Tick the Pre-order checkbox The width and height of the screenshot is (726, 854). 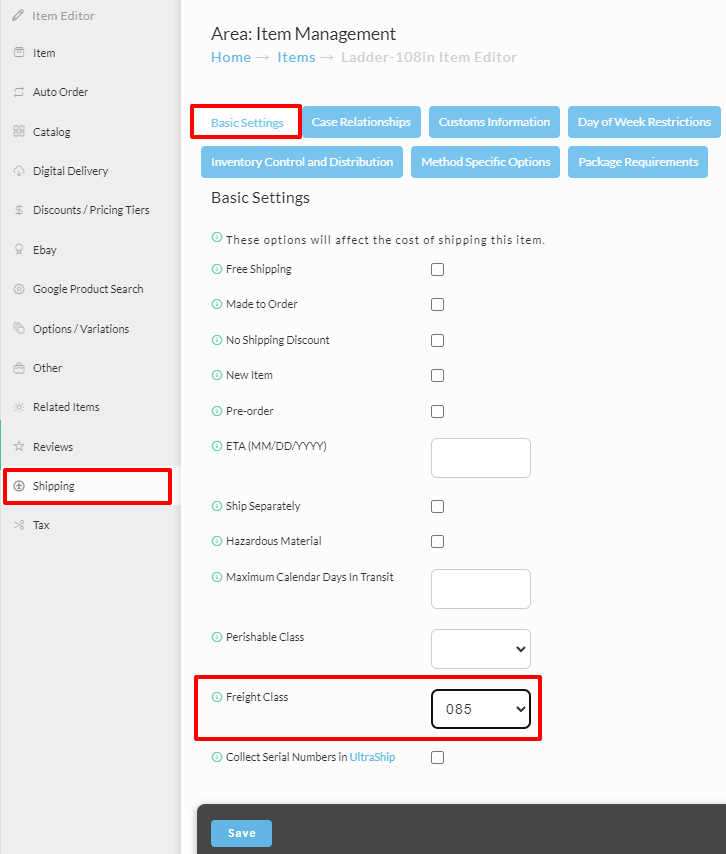[x=437, y=411]
